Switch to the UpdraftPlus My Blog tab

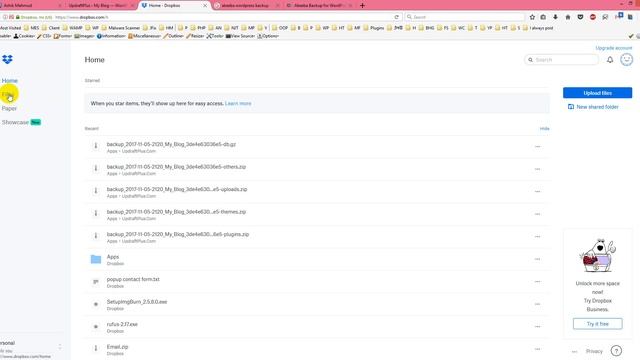pyautogui.click(x=97, y=5)
